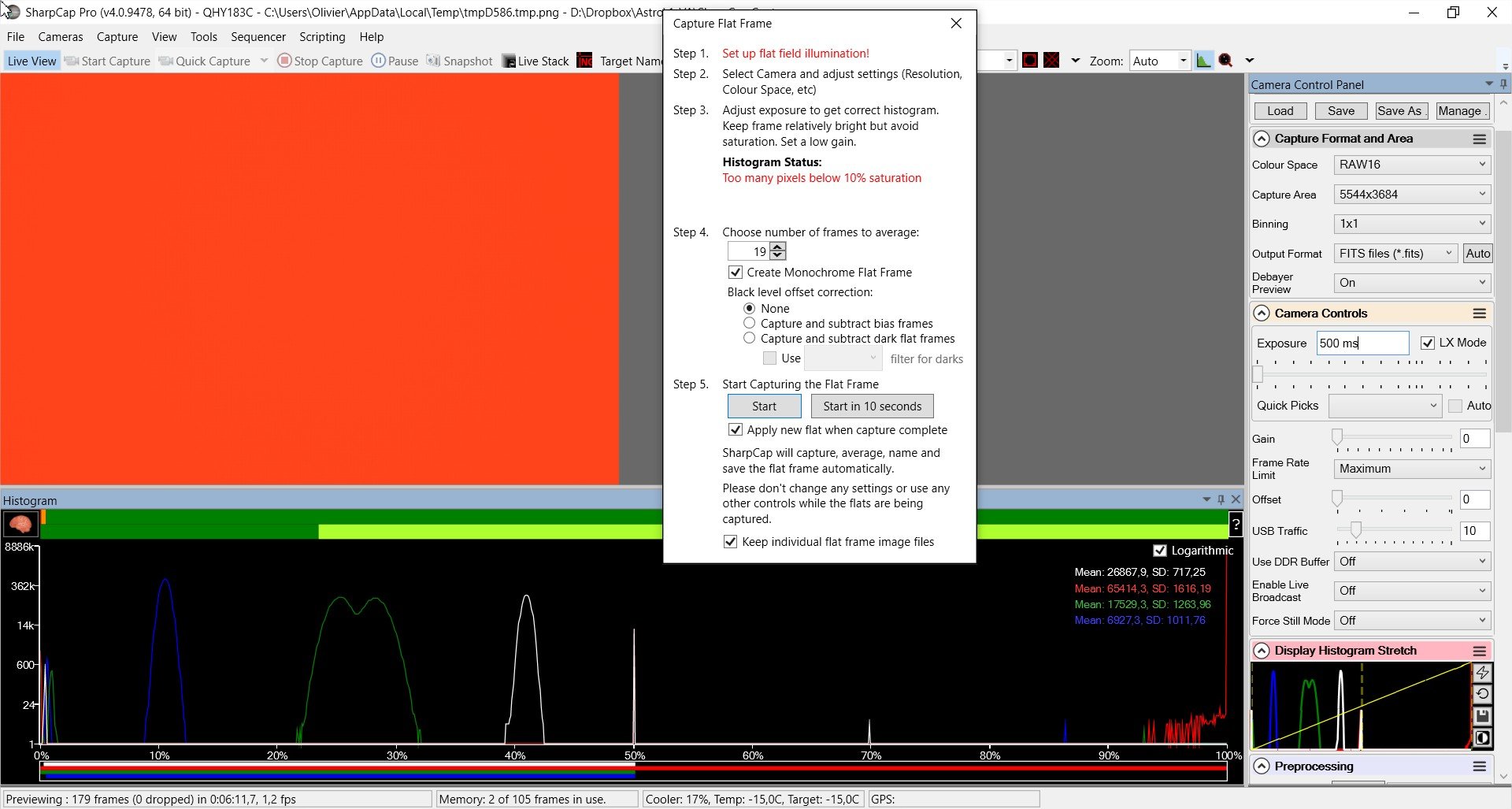Click the Auto output format button
This screenshot has width=1512, height=809.
coord(1477,254)
